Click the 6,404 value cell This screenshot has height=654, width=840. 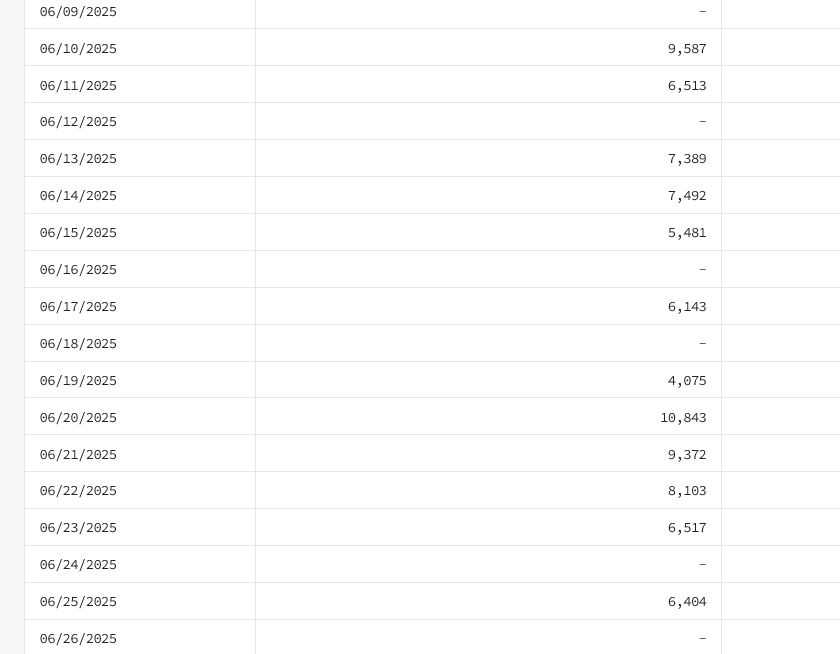[489, 602]
